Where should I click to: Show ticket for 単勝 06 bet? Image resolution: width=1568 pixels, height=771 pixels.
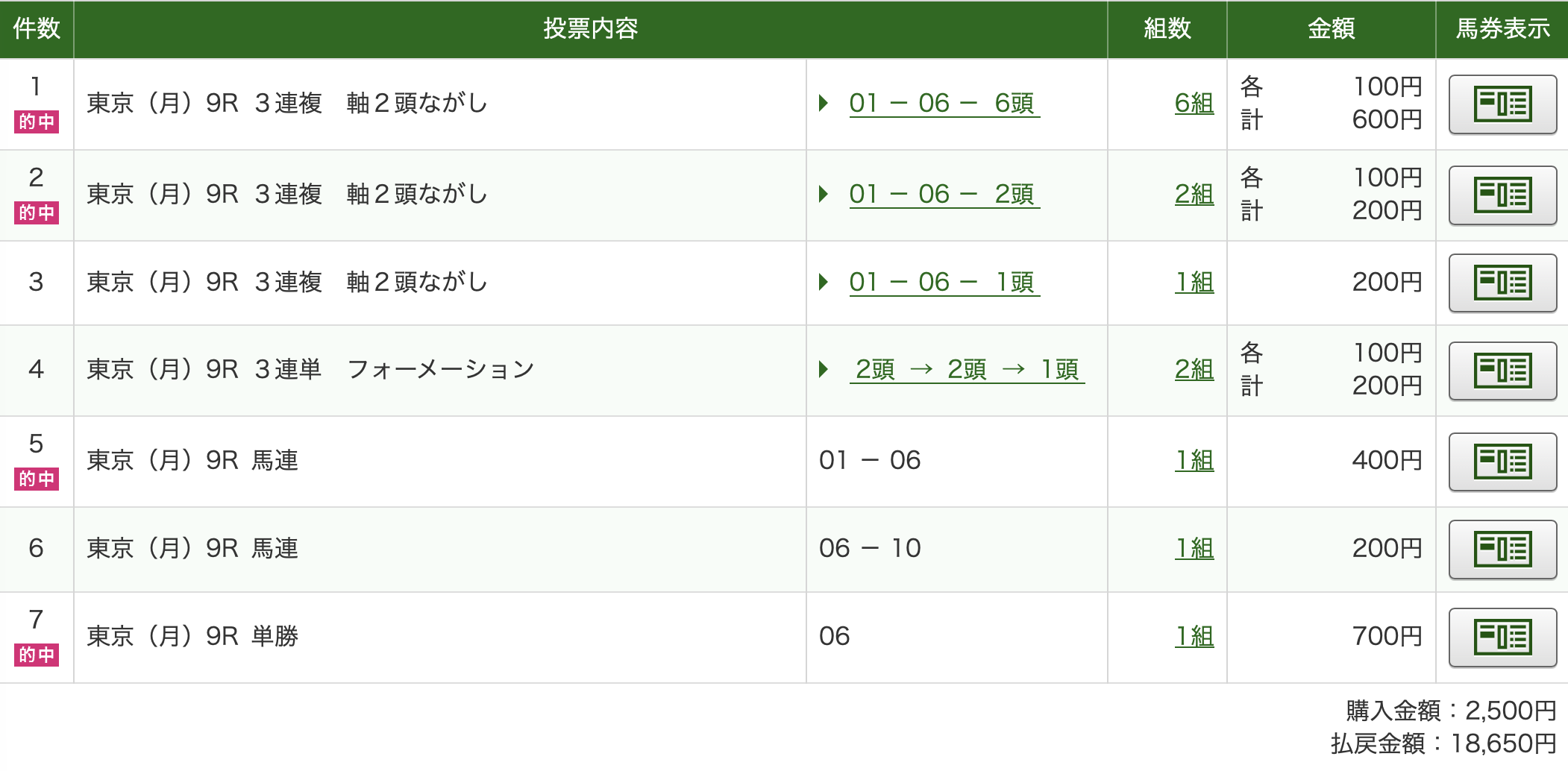1502,638
